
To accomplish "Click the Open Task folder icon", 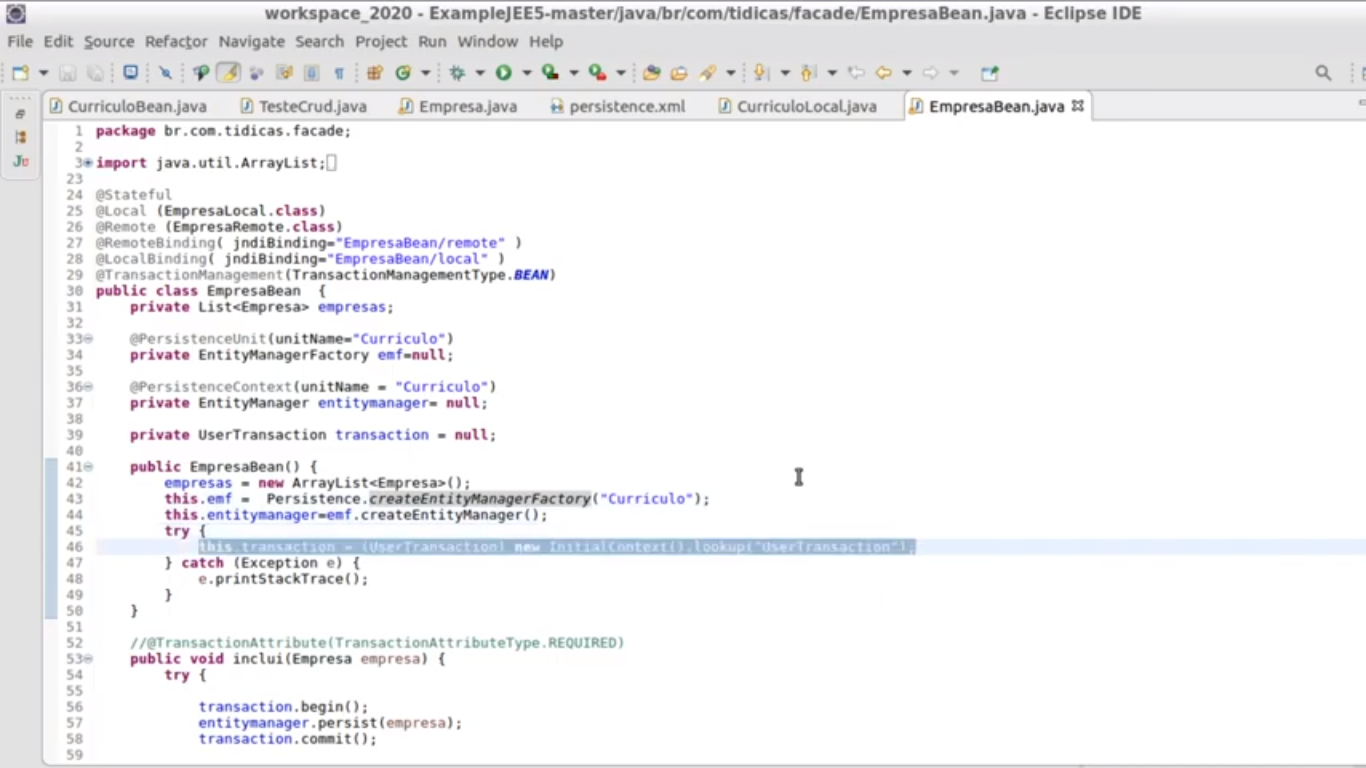I will pos(679,73).
